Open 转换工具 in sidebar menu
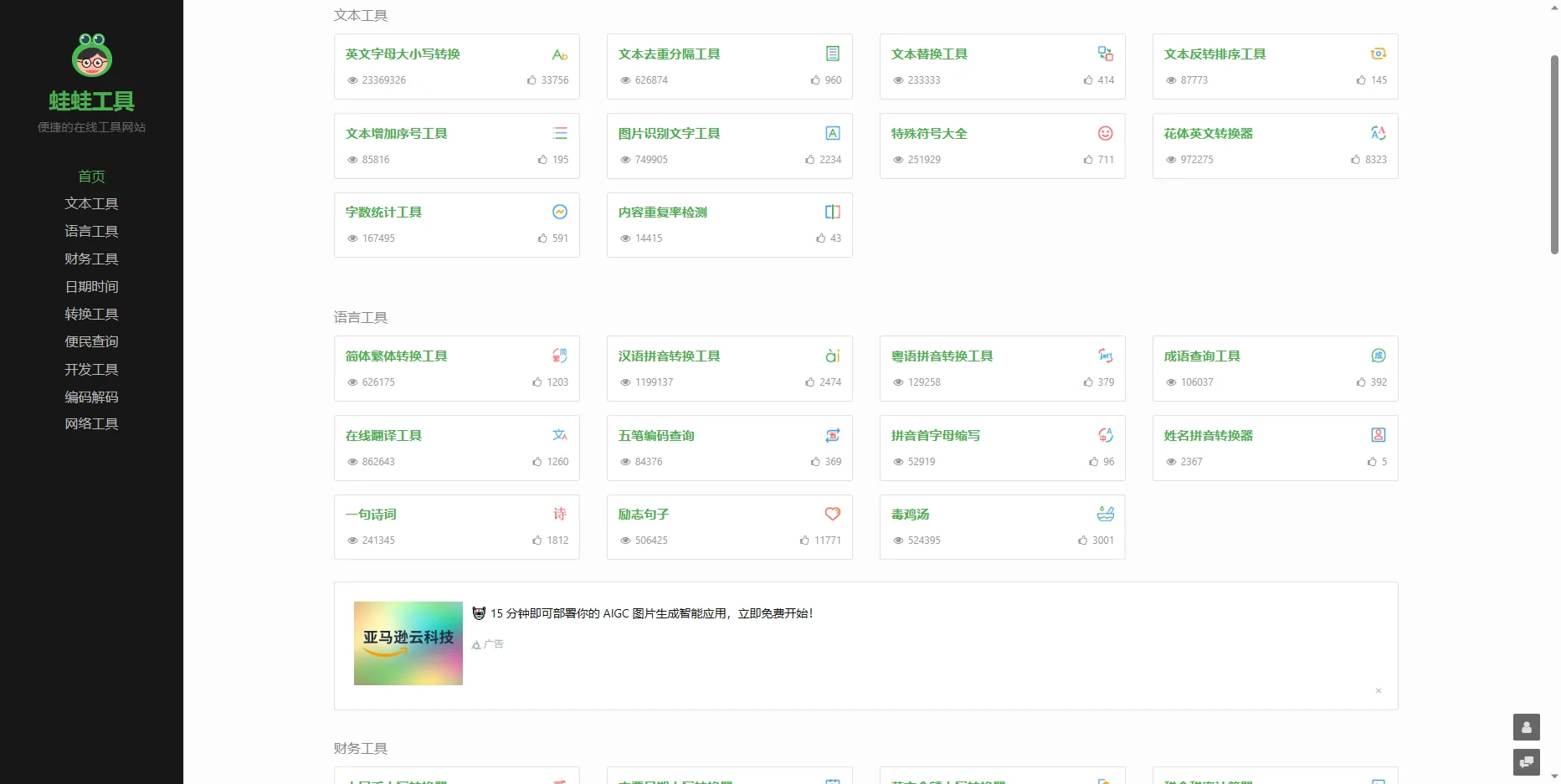Image resolution: width=1561 pixels, height=784 pixels. click(x=91, y=315)
